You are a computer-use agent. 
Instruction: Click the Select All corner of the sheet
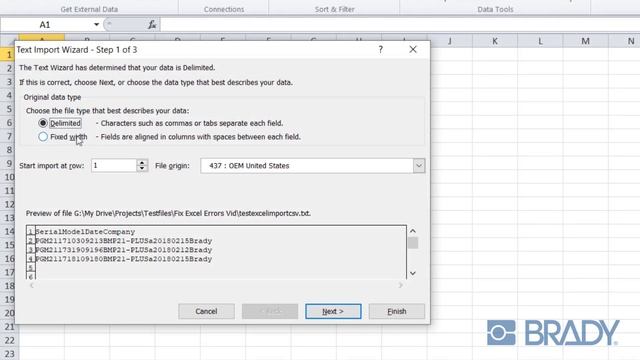click(x=9, y=41)
